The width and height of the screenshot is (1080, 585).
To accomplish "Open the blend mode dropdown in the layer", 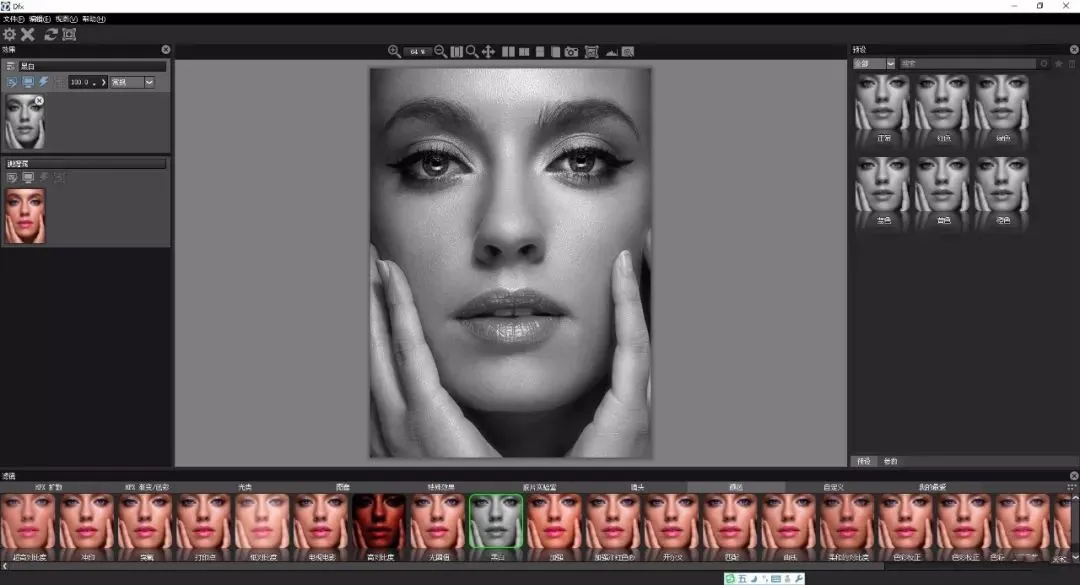I will click(132, 82).
